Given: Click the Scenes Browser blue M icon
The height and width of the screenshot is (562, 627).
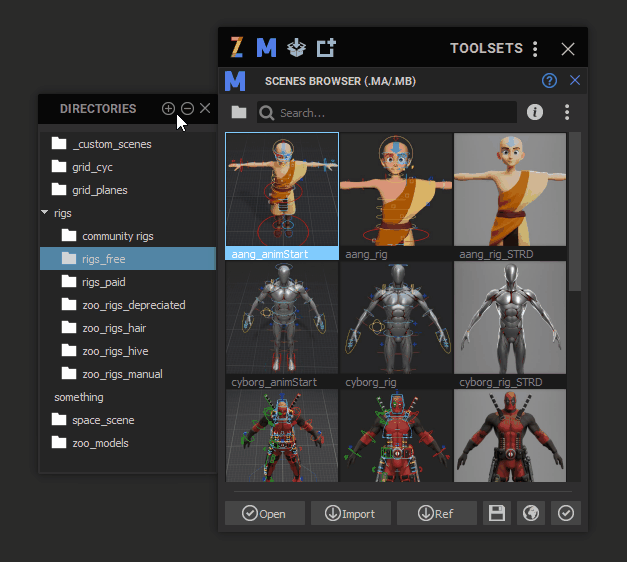Looking at the screenshot, I should click(235, 81).
